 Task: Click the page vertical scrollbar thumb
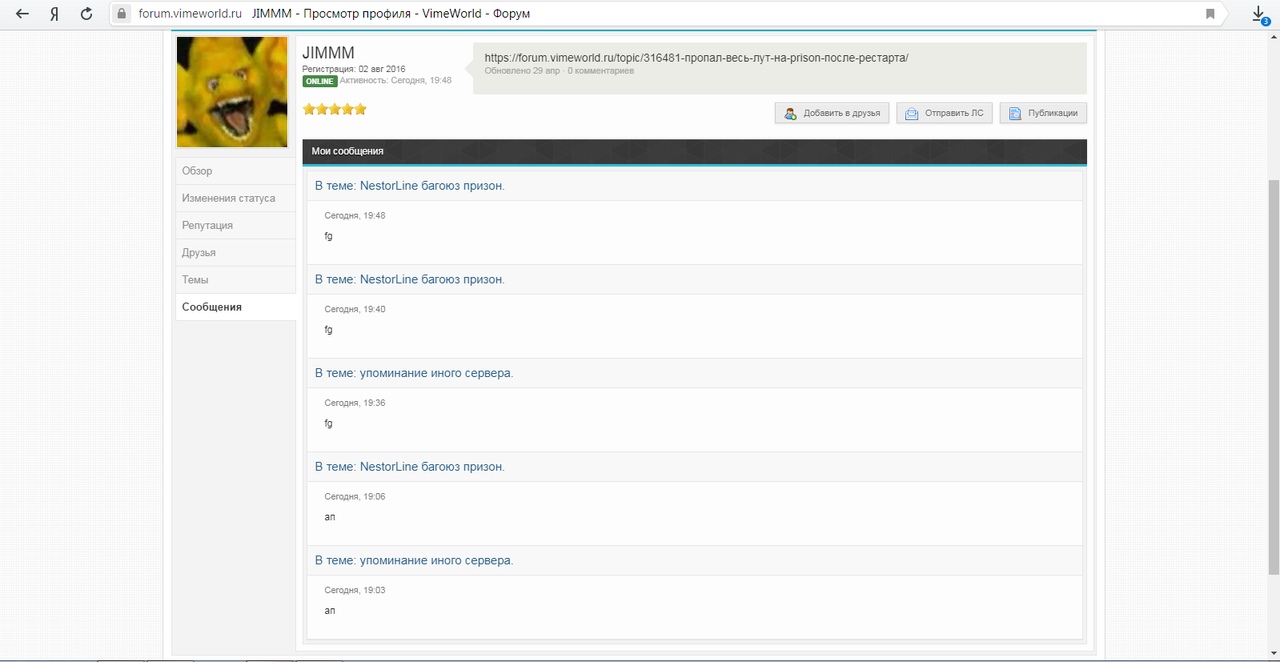click(1273, 377)
